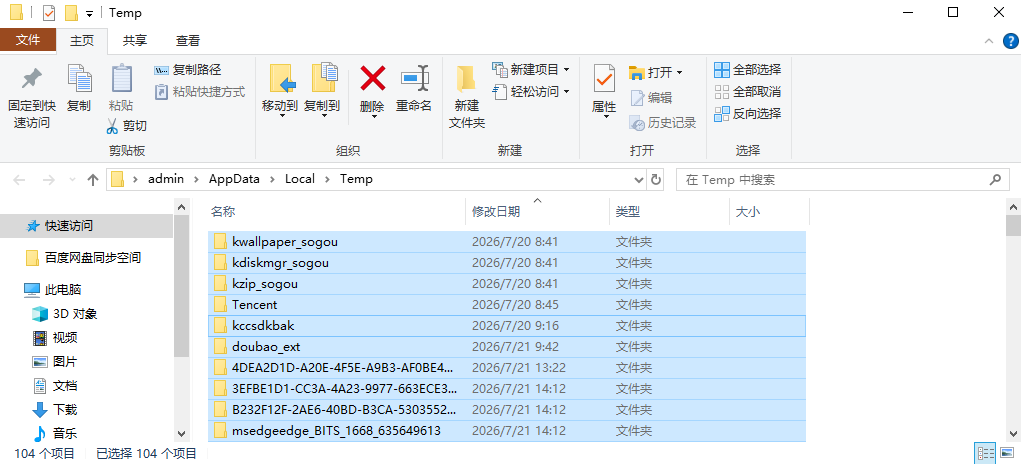The image size is (1021, 464).
Task: Expand the address bar history dropdown
Action: pyautogui.click(x=639, y=180)
